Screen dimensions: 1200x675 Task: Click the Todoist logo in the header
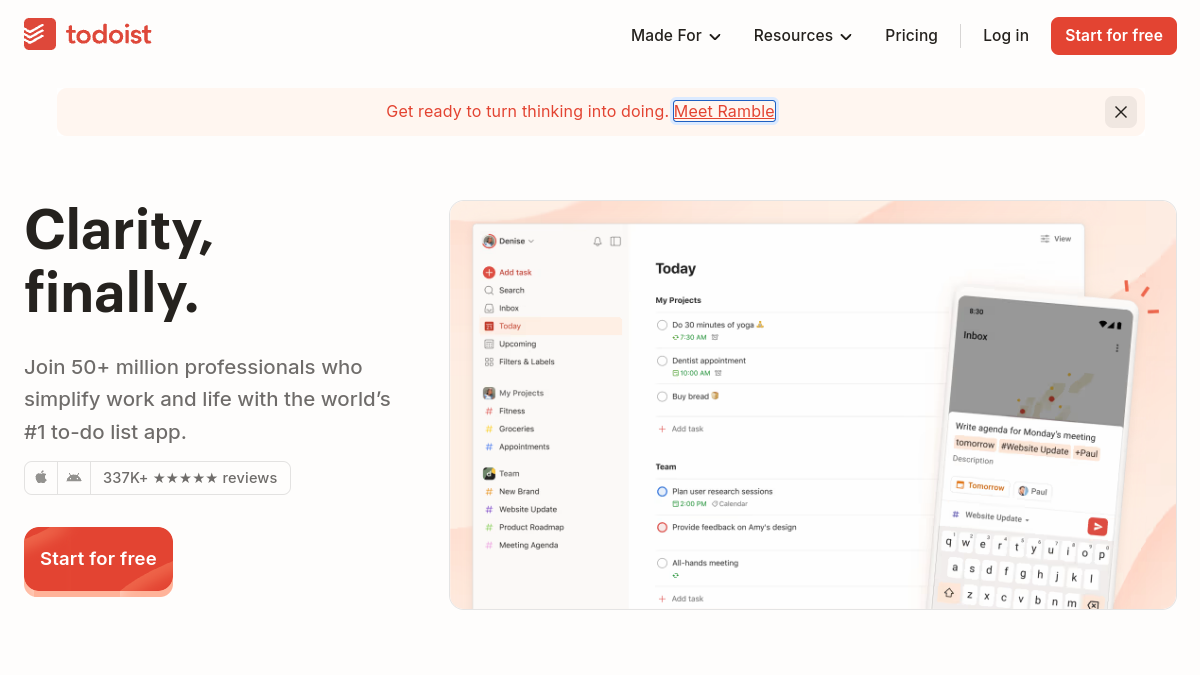tap(88, 35)
